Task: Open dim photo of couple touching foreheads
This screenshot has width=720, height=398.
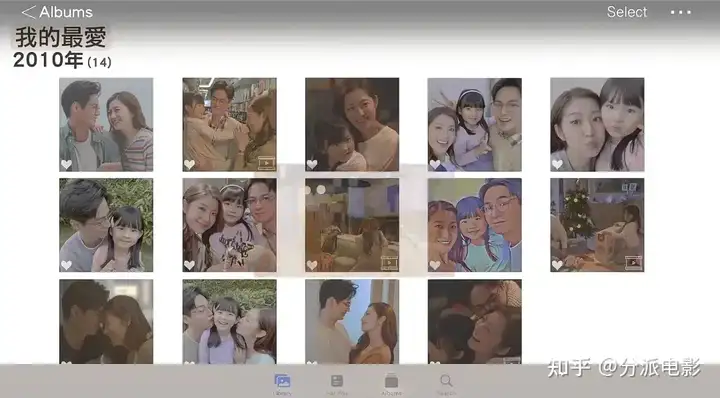Action: (x=106, y=322)
